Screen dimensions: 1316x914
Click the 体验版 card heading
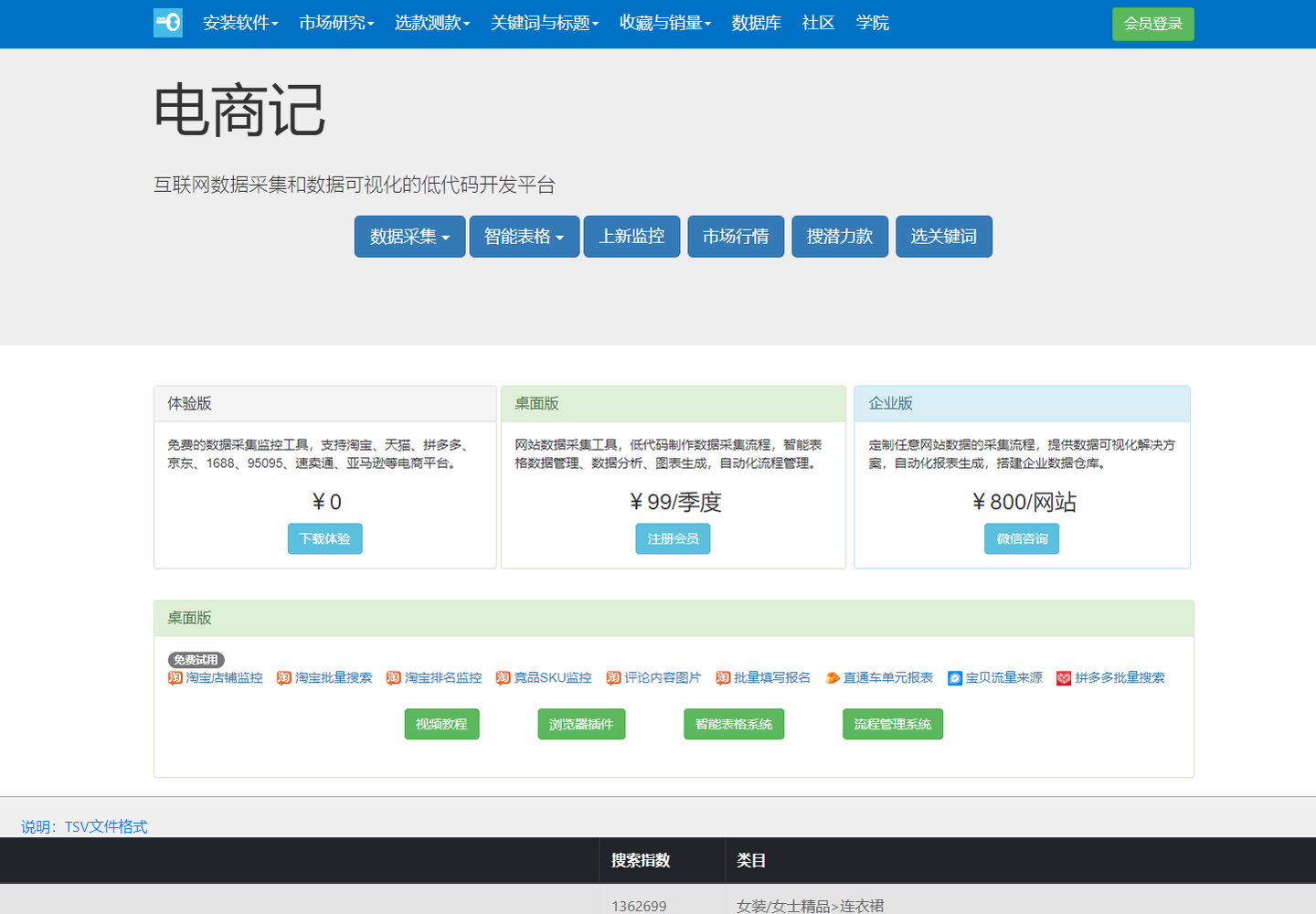pos(189,403)
